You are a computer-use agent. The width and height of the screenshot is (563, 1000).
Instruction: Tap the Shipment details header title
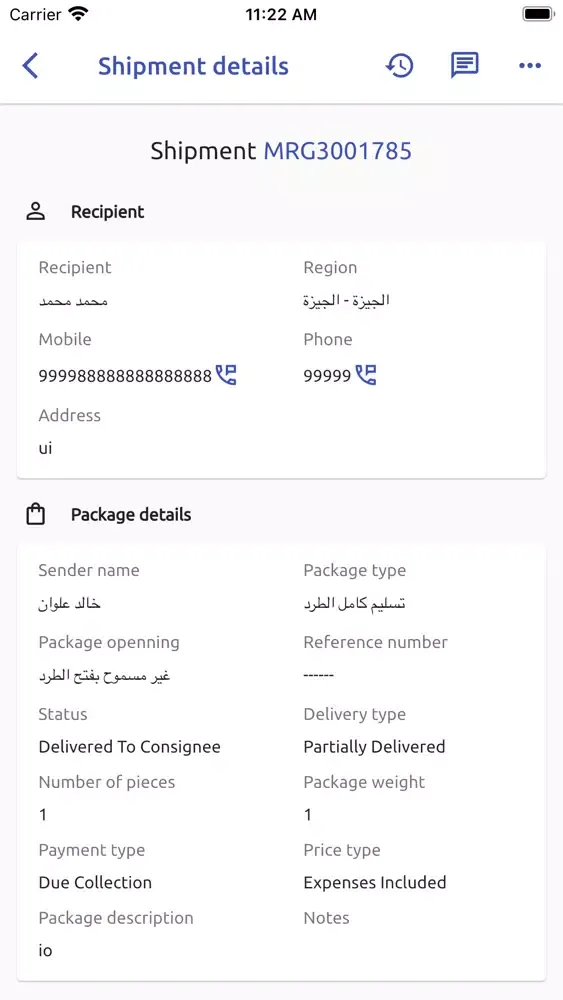point(193,66)
